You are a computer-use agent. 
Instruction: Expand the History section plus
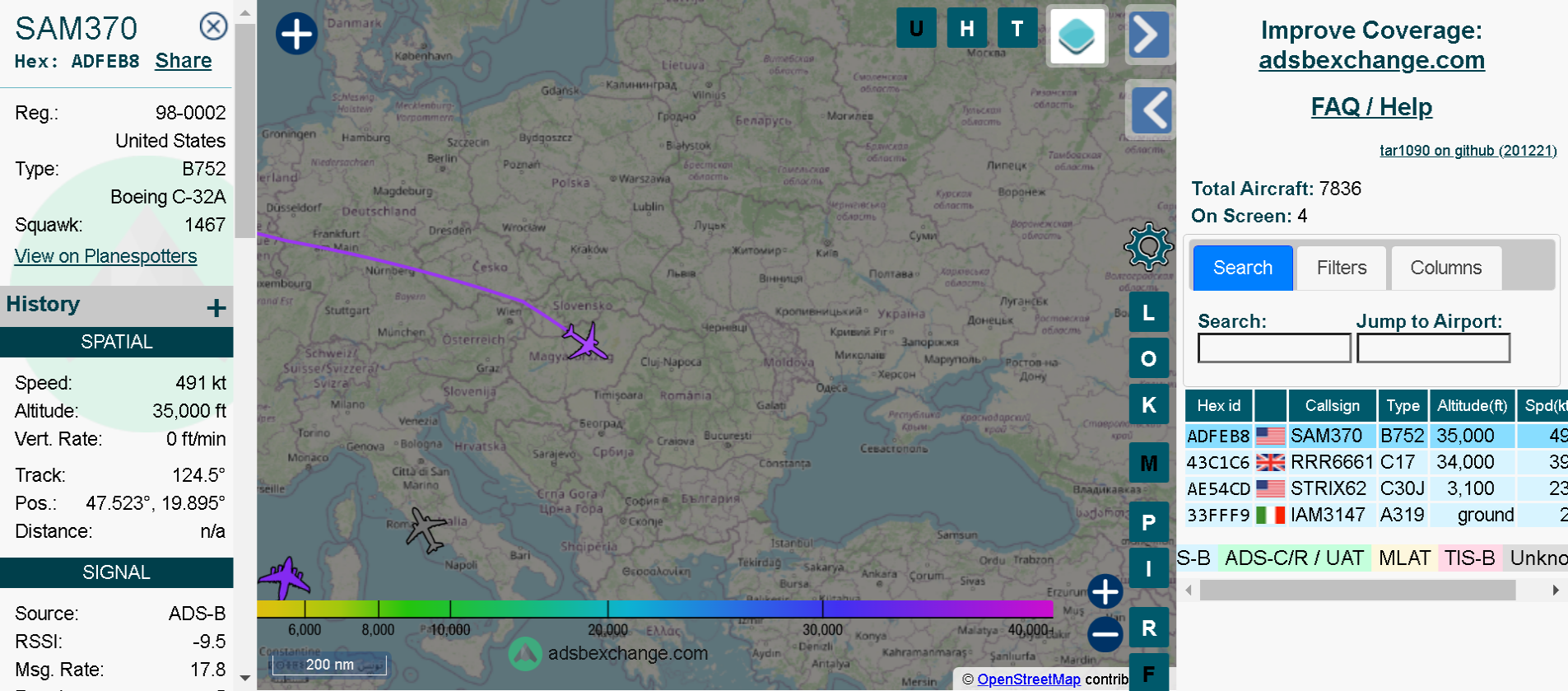[x=216, y=308]
